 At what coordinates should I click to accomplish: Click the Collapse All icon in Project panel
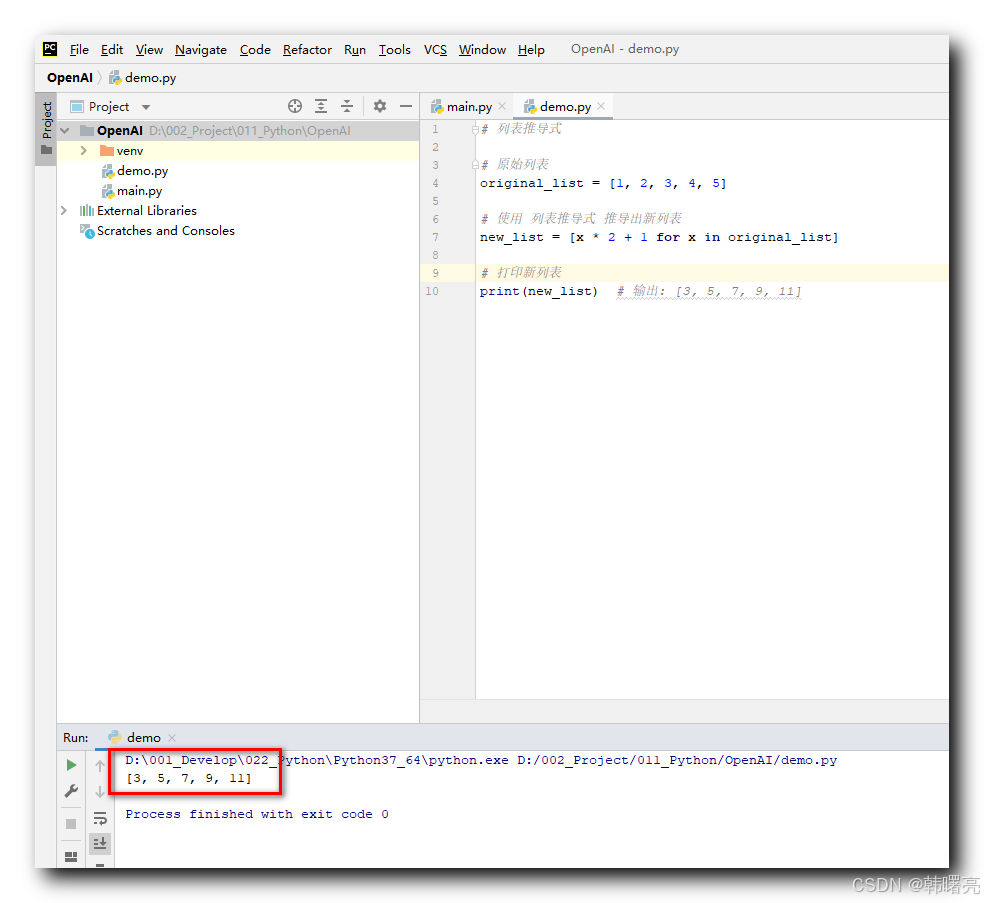347,106
